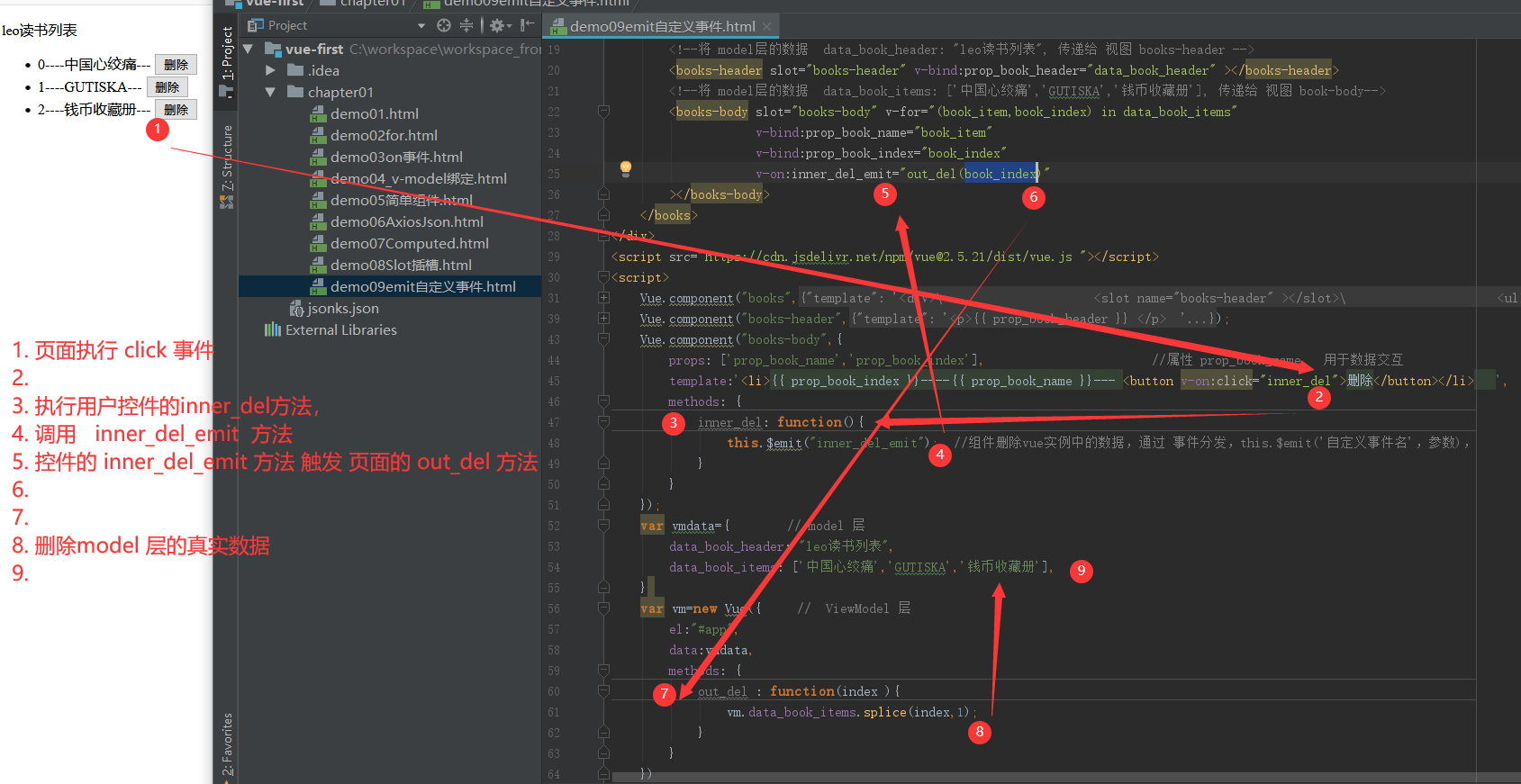Click the demo01.html file icon
Viewport: 1521px width, 784px height.
318,113
